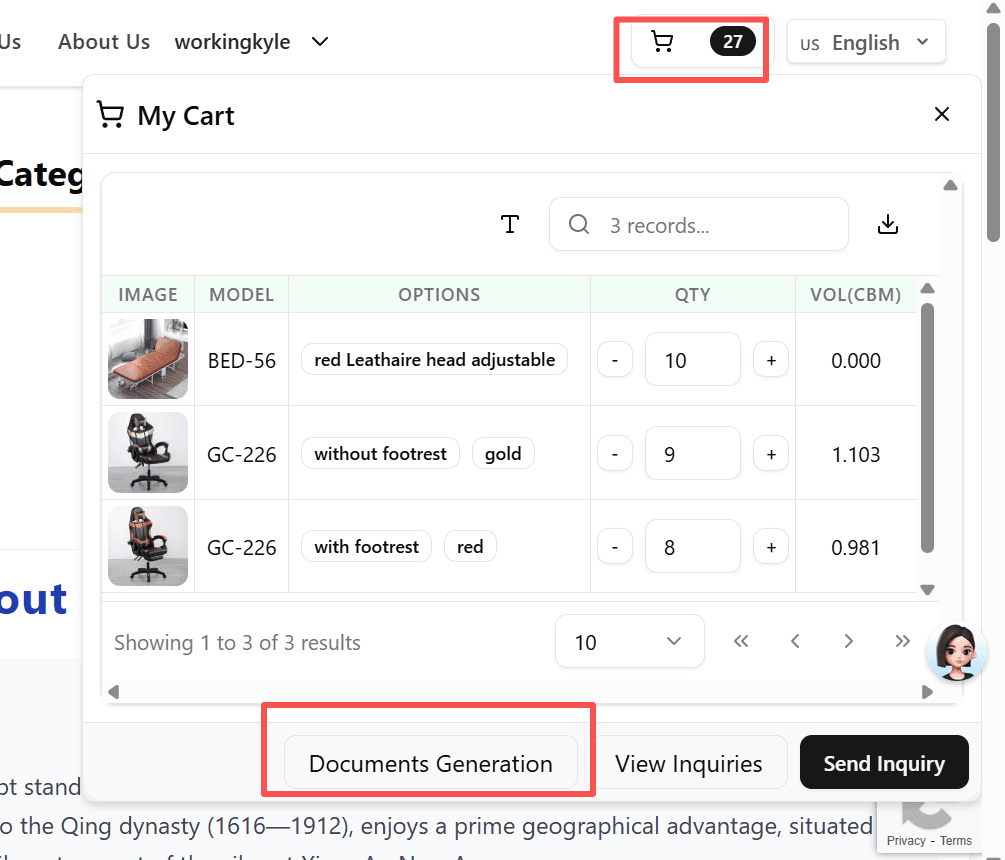
Task: Open the English language dropdown
Action: pyautogui.click(x=866, y=42)
